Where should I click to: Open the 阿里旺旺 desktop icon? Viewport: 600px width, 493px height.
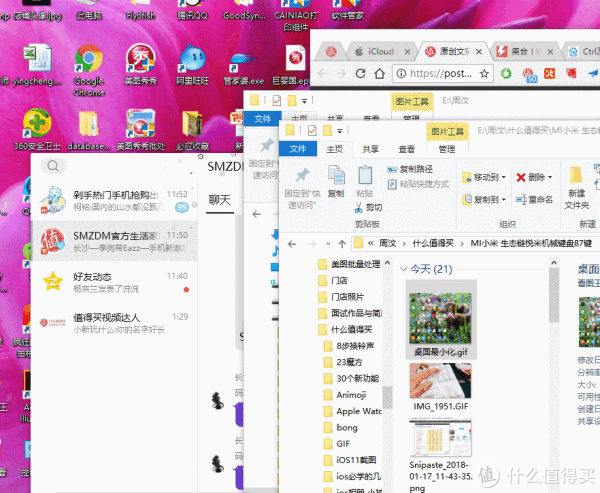[192, 64]
